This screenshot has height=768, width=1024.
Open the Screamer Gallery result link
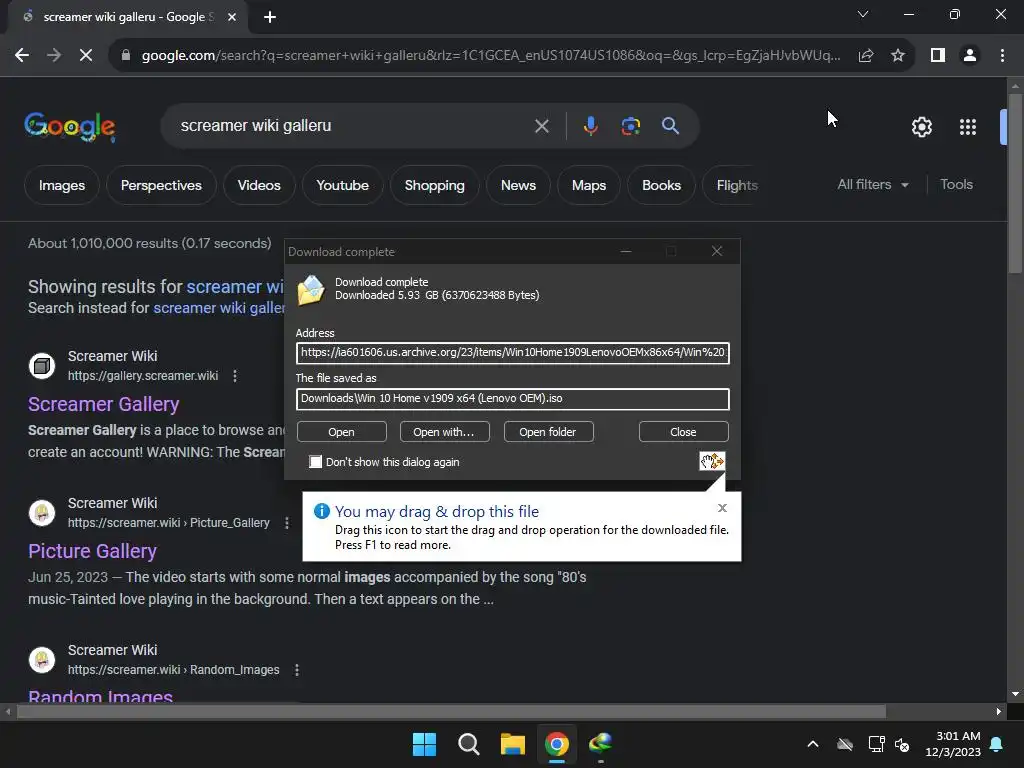pyautogui.click(x=103, y=404)
